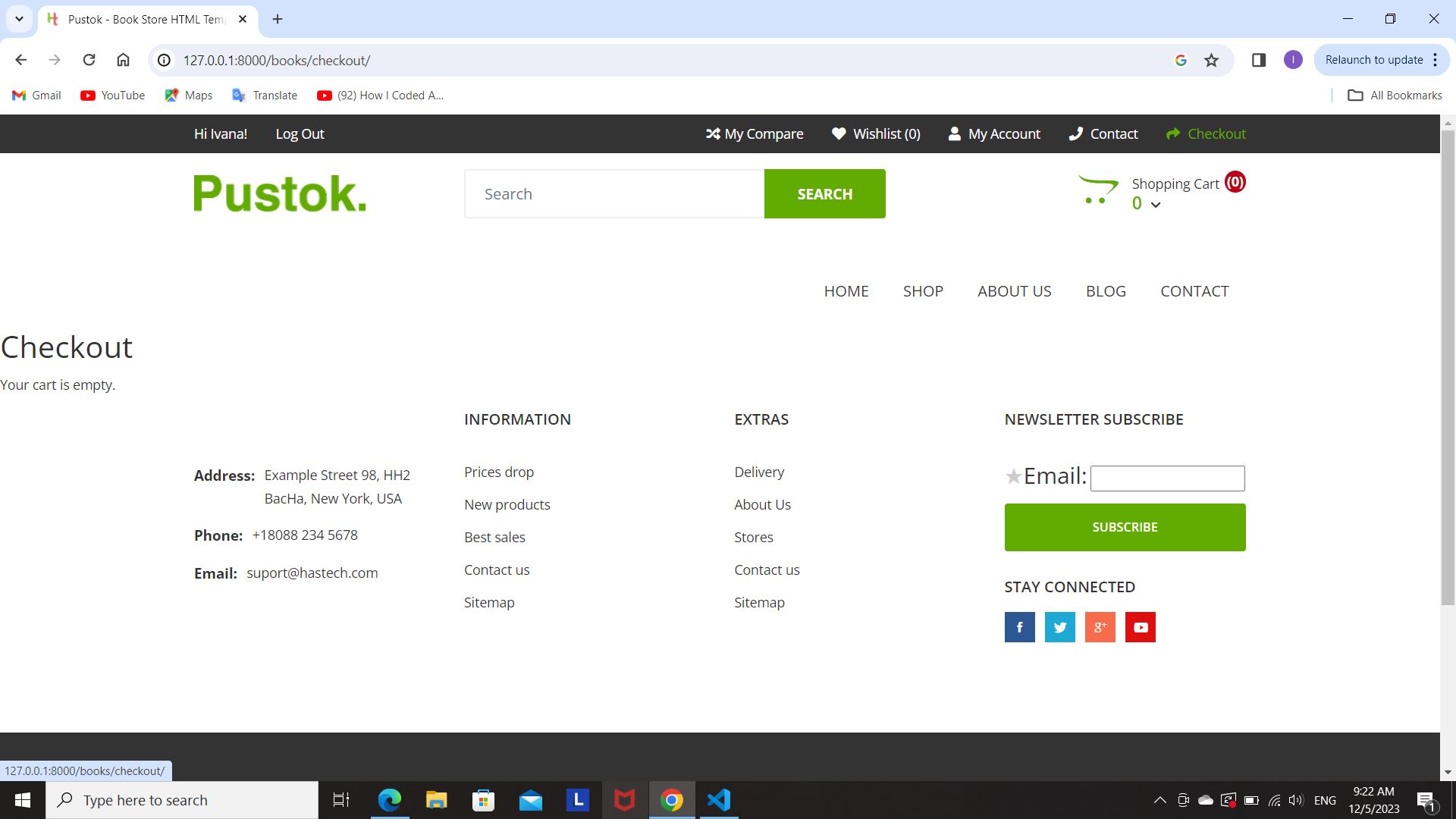
Task: Click the green shopping cart icon
Action: click(1097, 190)
